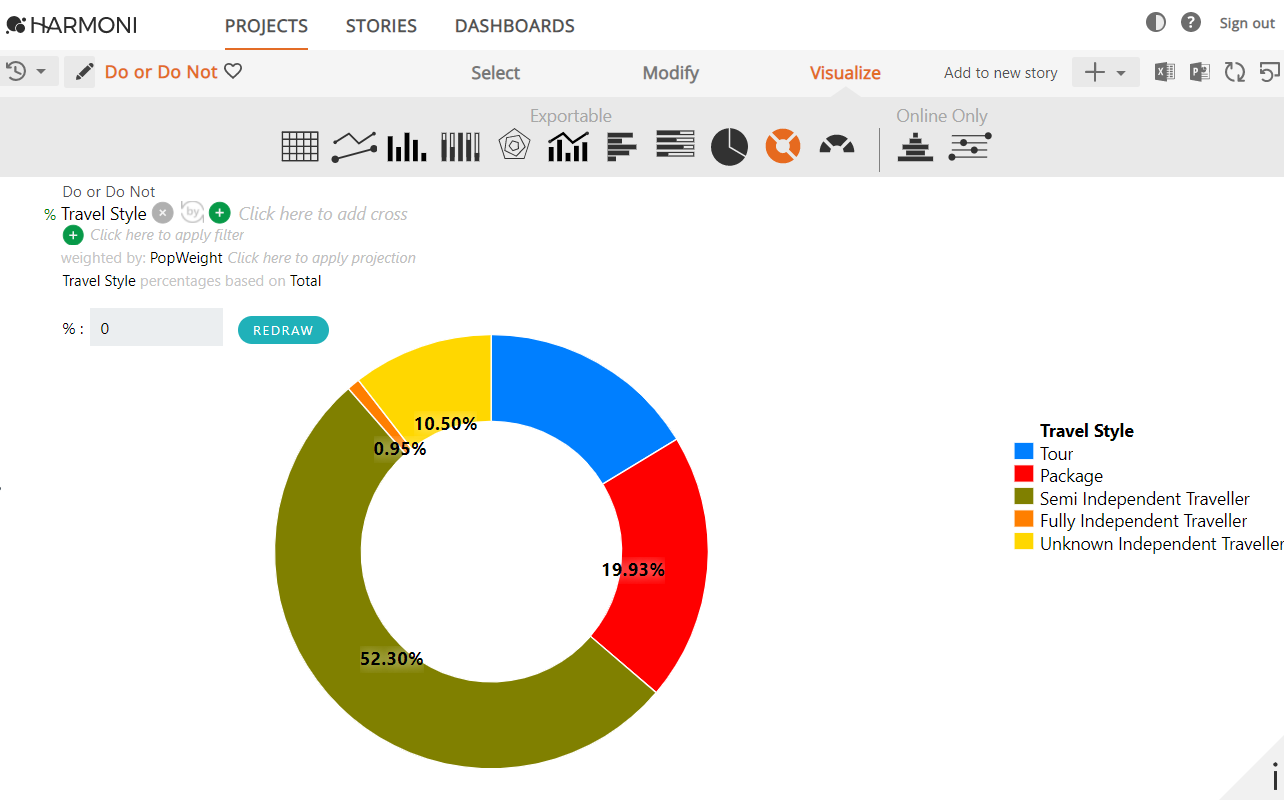Choose the line chart icon
Image resolution: width=1284 pixels, height=800 pixels.
pyautogui.click(x=354, y=147)
